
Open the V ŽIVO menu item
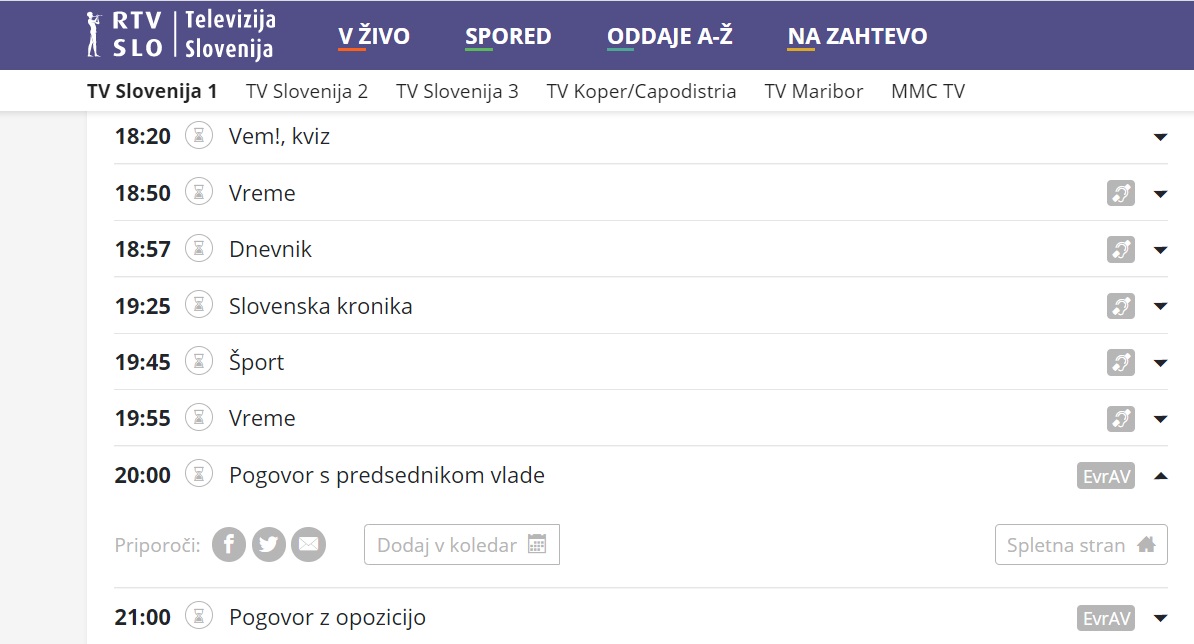click(374, 37)
